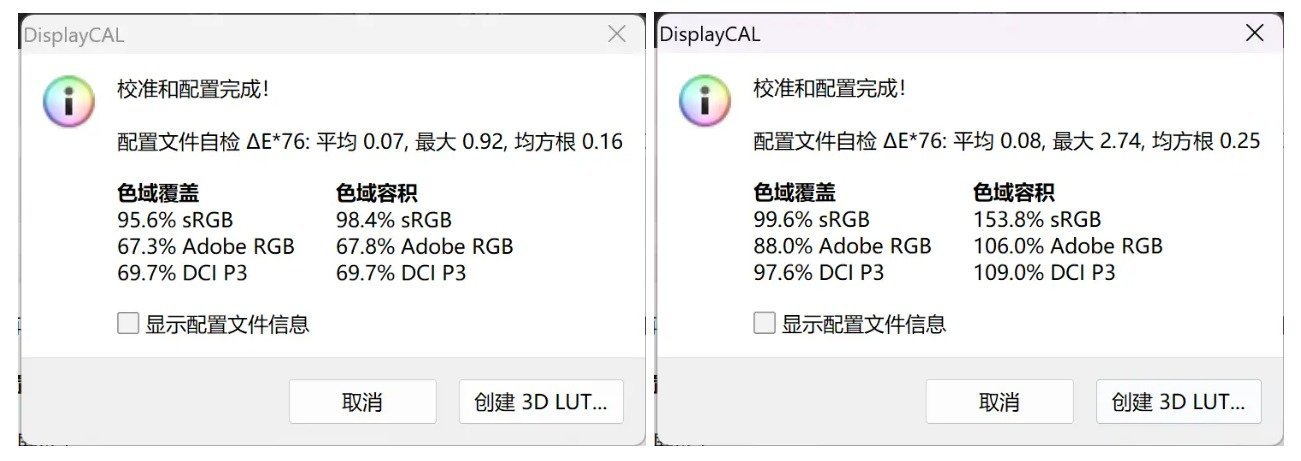Tick 显示配置文件信息 checkbox in the 99.6% sRGB dialog
The height and width of the screenshot is (461, 1301).
pos(764,324)
